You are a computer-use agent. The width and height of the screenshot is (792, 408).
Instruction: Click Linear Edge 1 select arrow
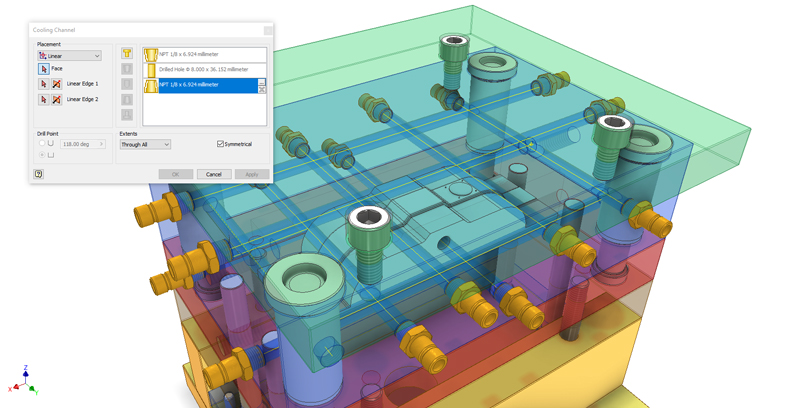pyautogui.click(x=44, y=84)
